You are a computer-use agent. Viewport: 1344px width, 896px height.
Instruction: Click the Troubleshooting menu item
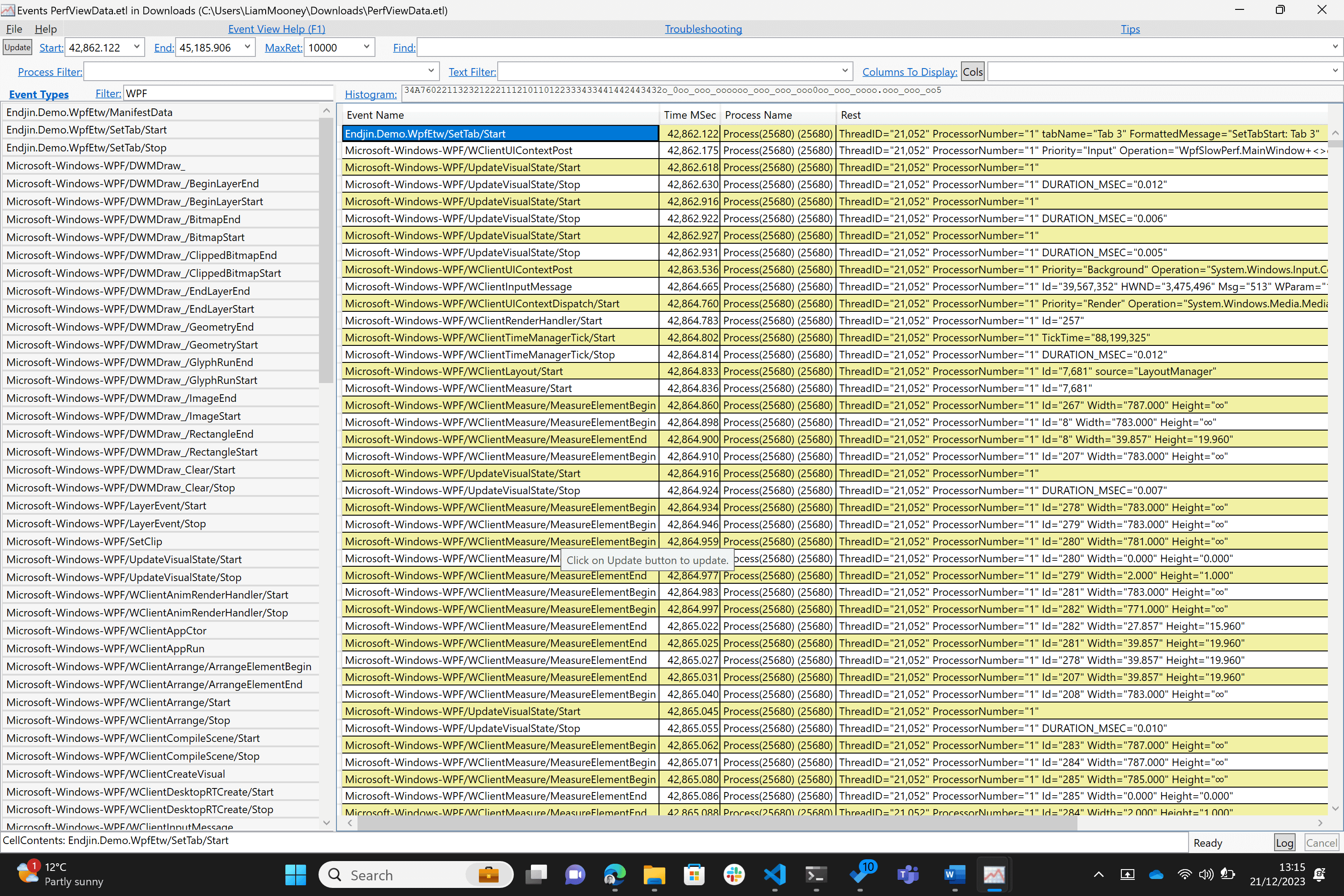coord(703,28)
